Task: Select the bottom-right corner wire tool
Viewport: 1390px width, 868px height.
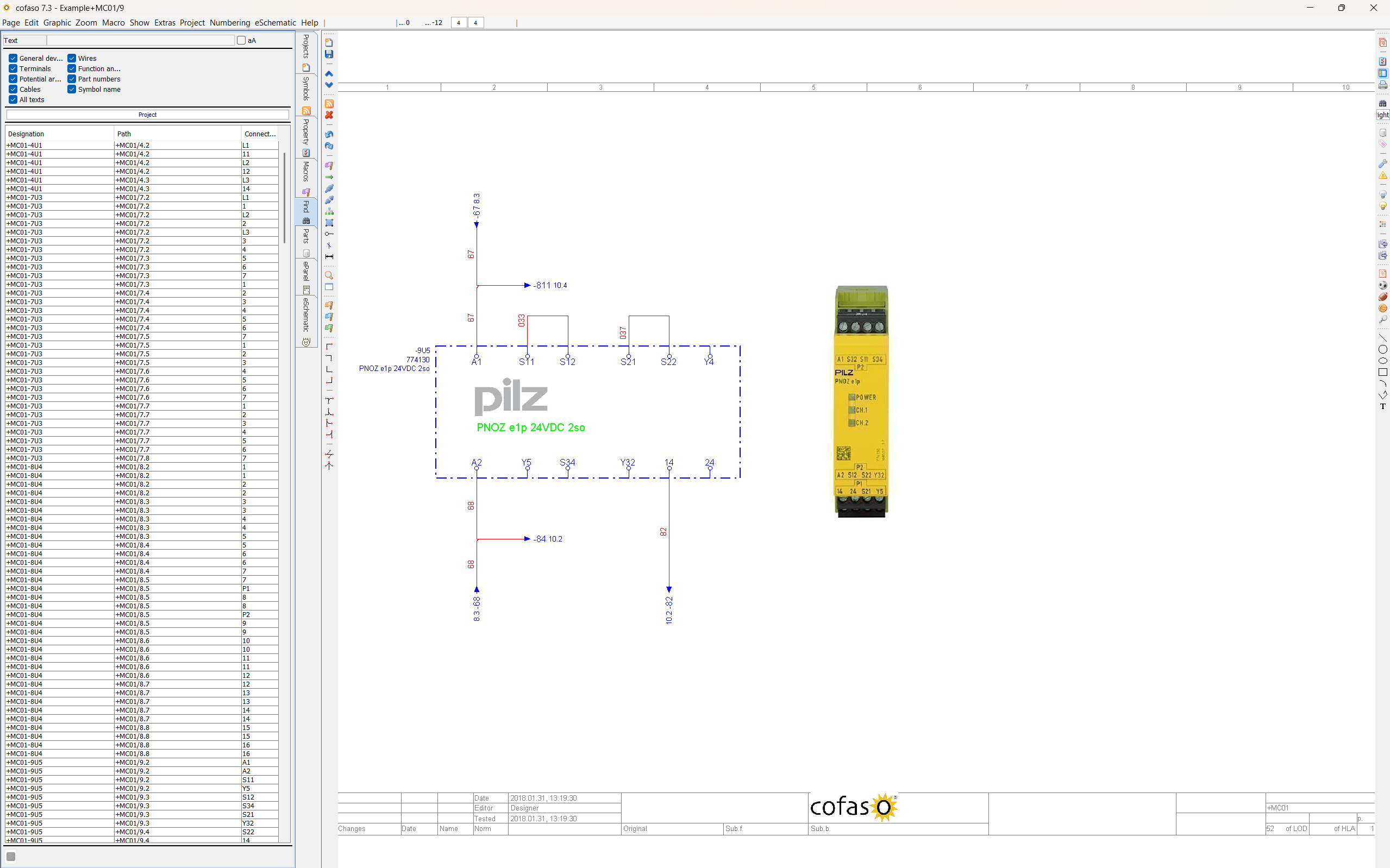Action: (x=329, y=381)
